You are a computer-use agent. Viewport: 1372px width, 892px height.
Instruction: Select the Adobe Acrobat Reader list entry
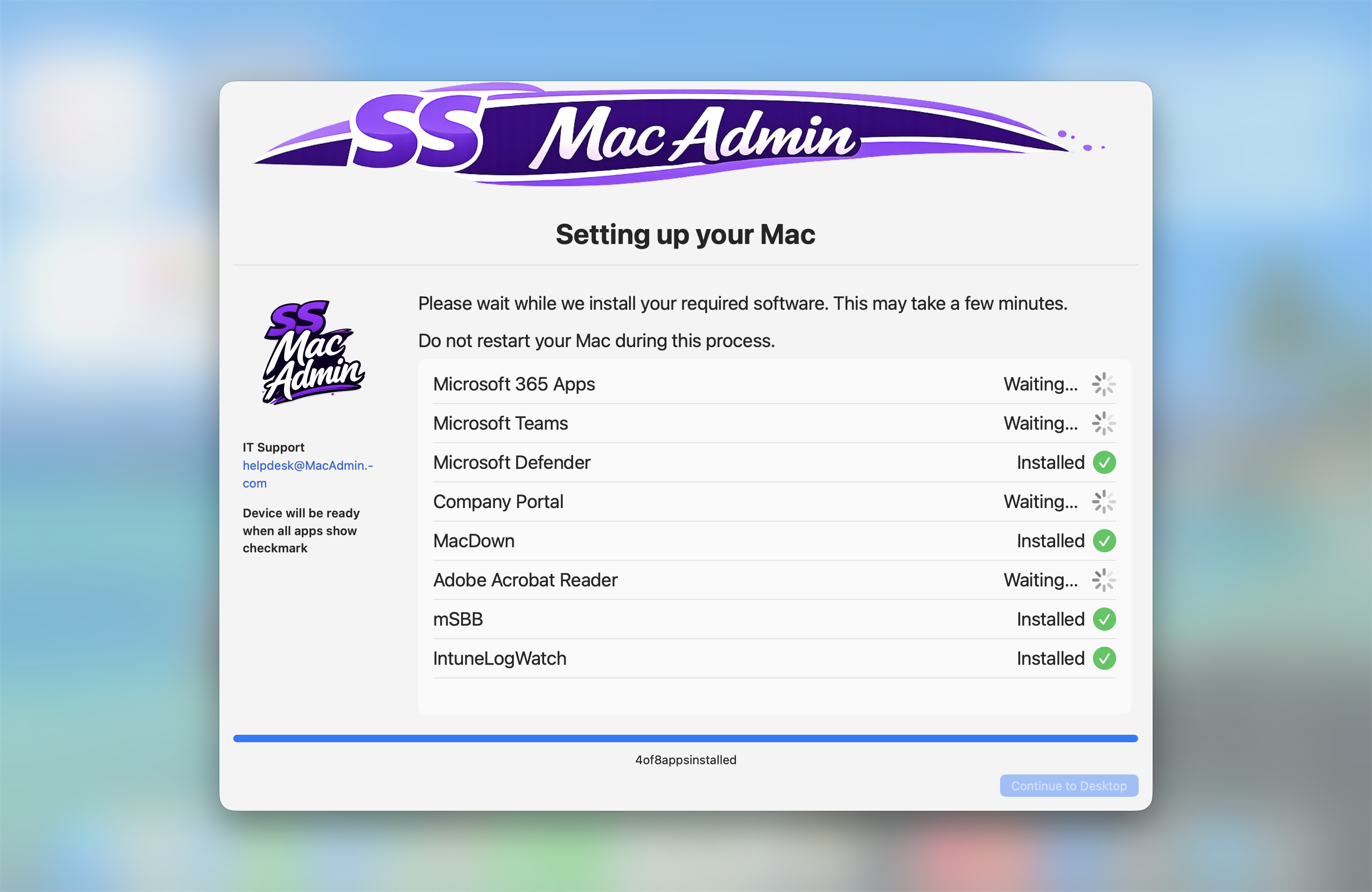[525, 580]
